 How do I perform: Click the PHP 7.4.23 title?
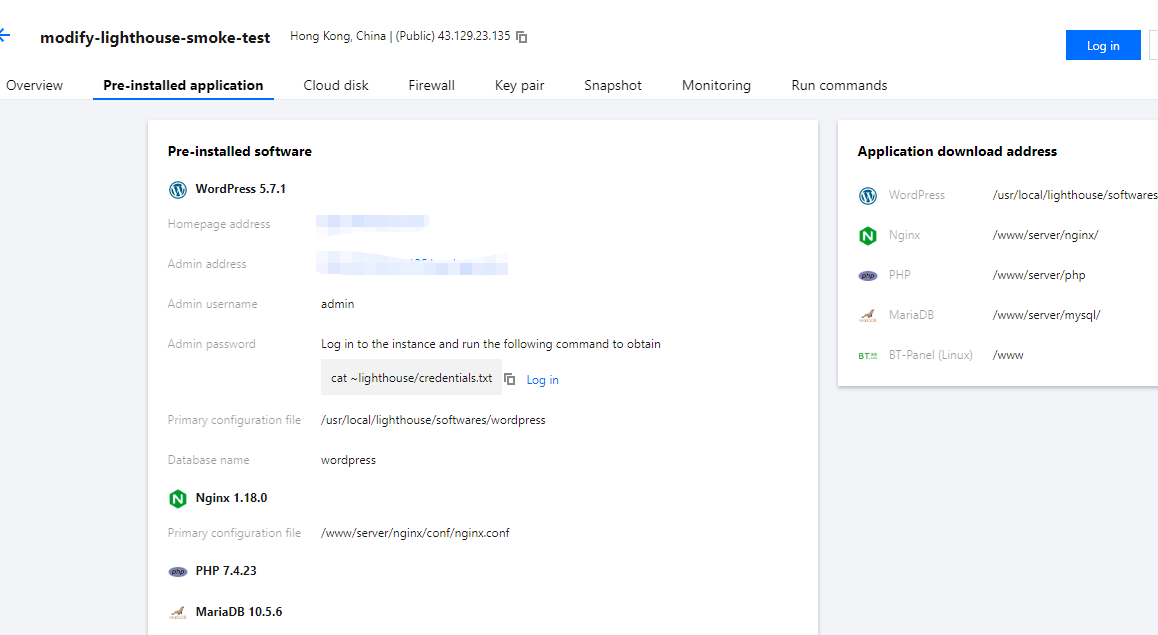click(x=226, y=571)
